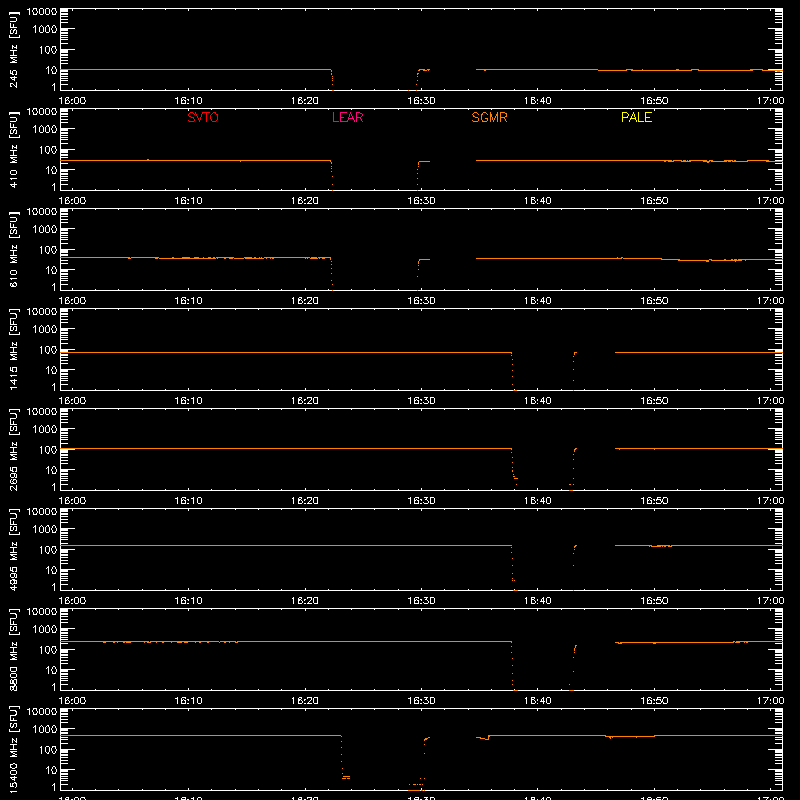
Task: Click the 10000 tick on the 15400 MHz plot
Action: click(42, 712)
